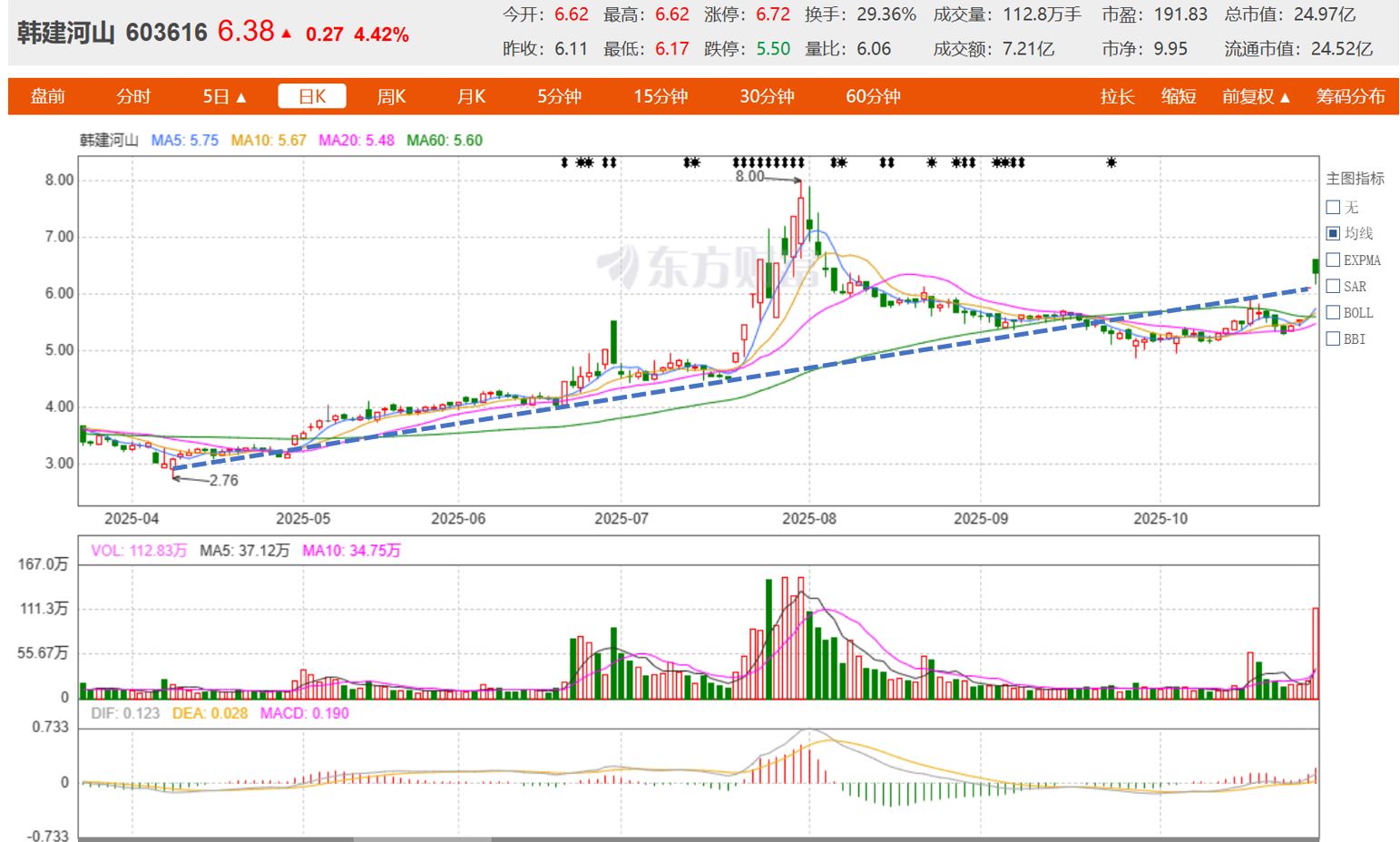Click the volume MA5: 37.12万 label
1400x842 pixels.
click(x=245, y=551)
